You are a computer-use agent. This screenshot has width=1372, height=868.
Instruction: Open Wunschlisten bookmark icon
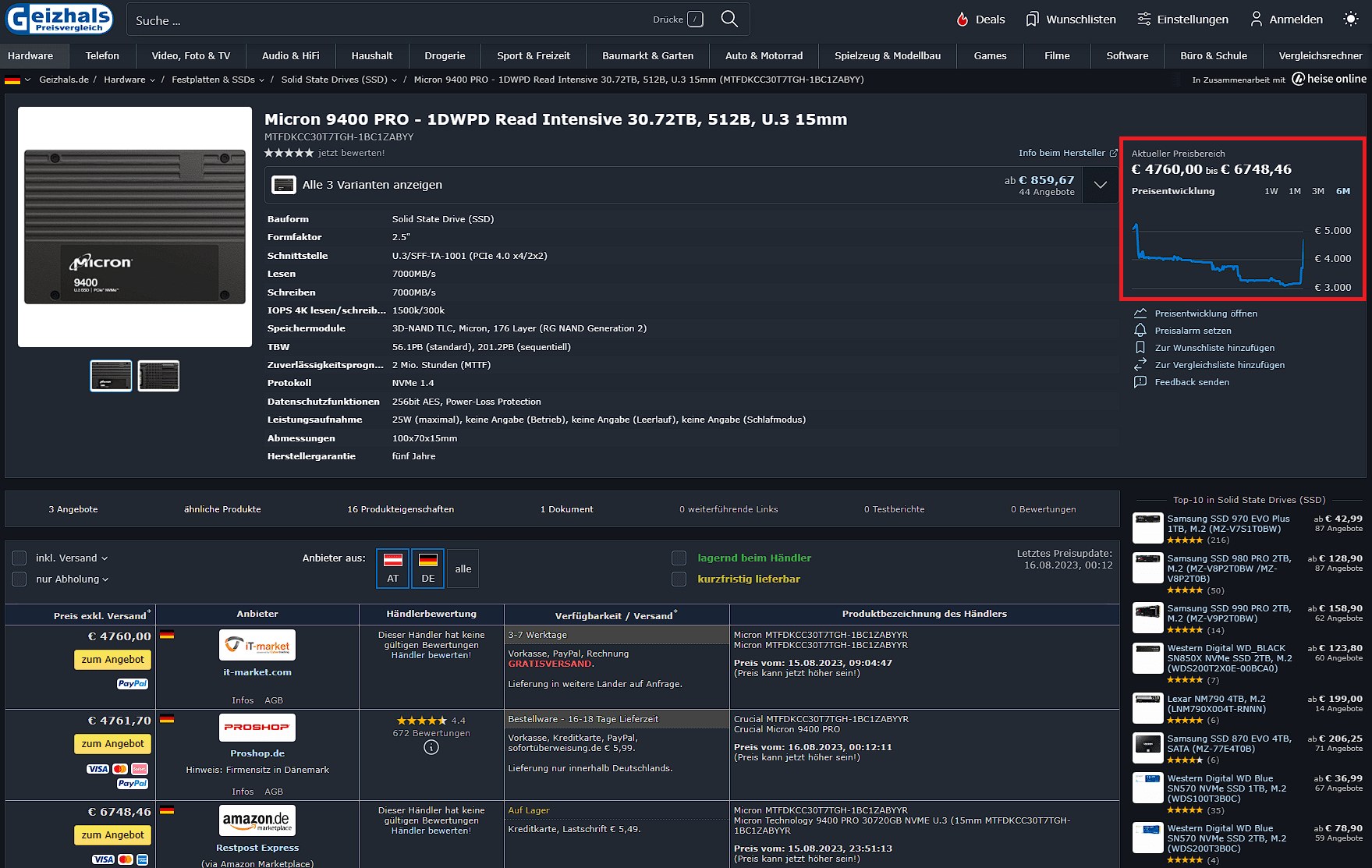tap(1032, 19)
